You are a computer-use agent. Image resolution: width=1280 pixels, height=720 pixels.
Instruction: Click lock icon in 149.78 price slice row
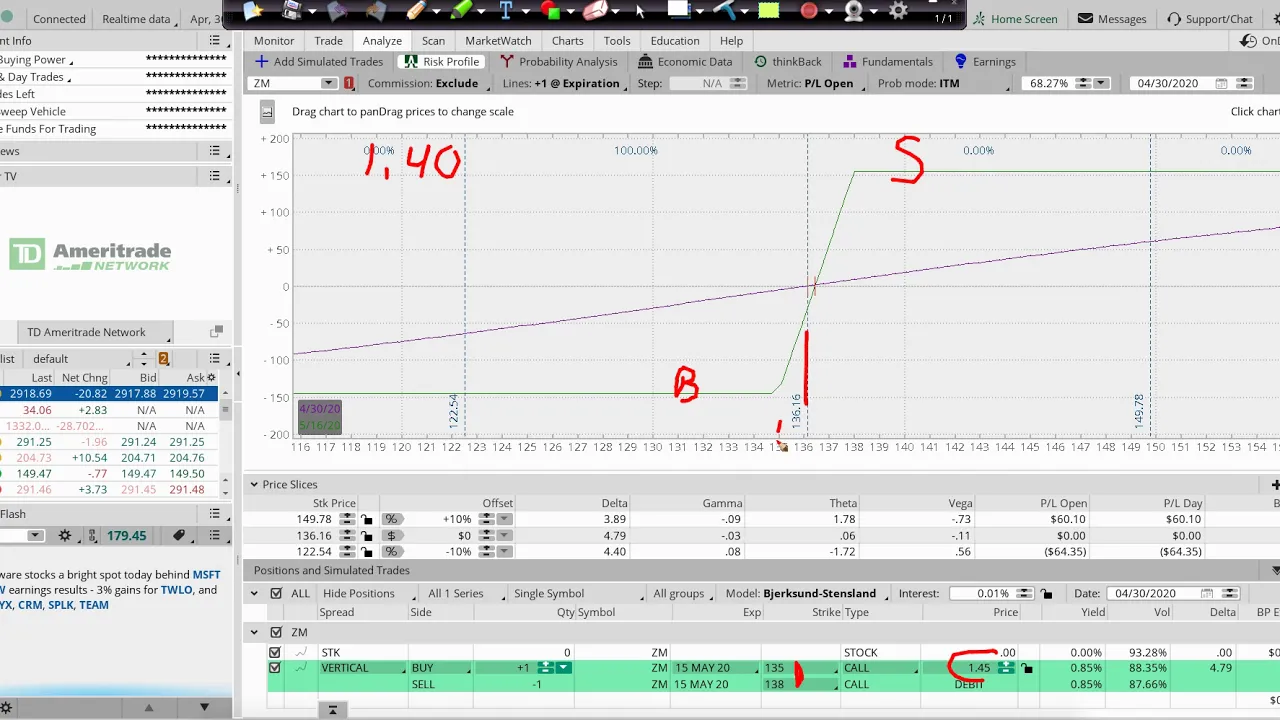coord(367,519)
